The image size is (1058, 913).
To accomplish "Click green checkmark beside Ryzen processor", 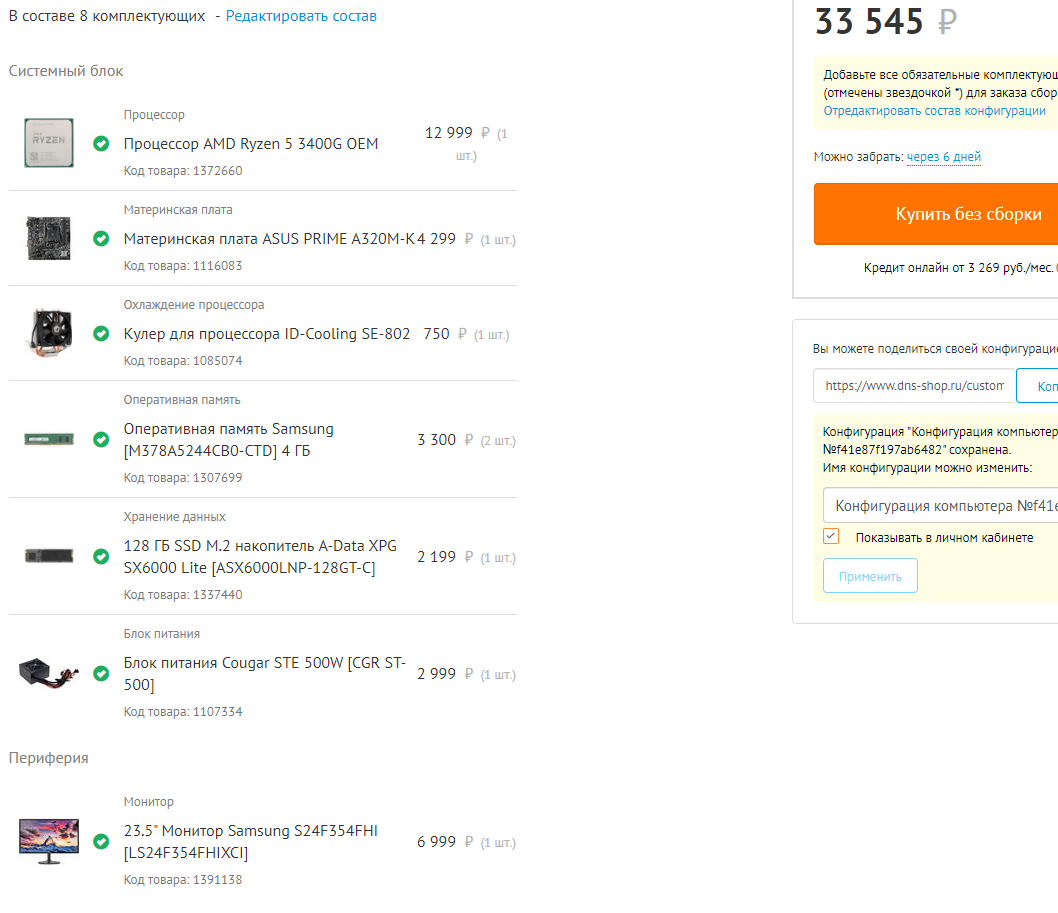I will click(101, 144).
